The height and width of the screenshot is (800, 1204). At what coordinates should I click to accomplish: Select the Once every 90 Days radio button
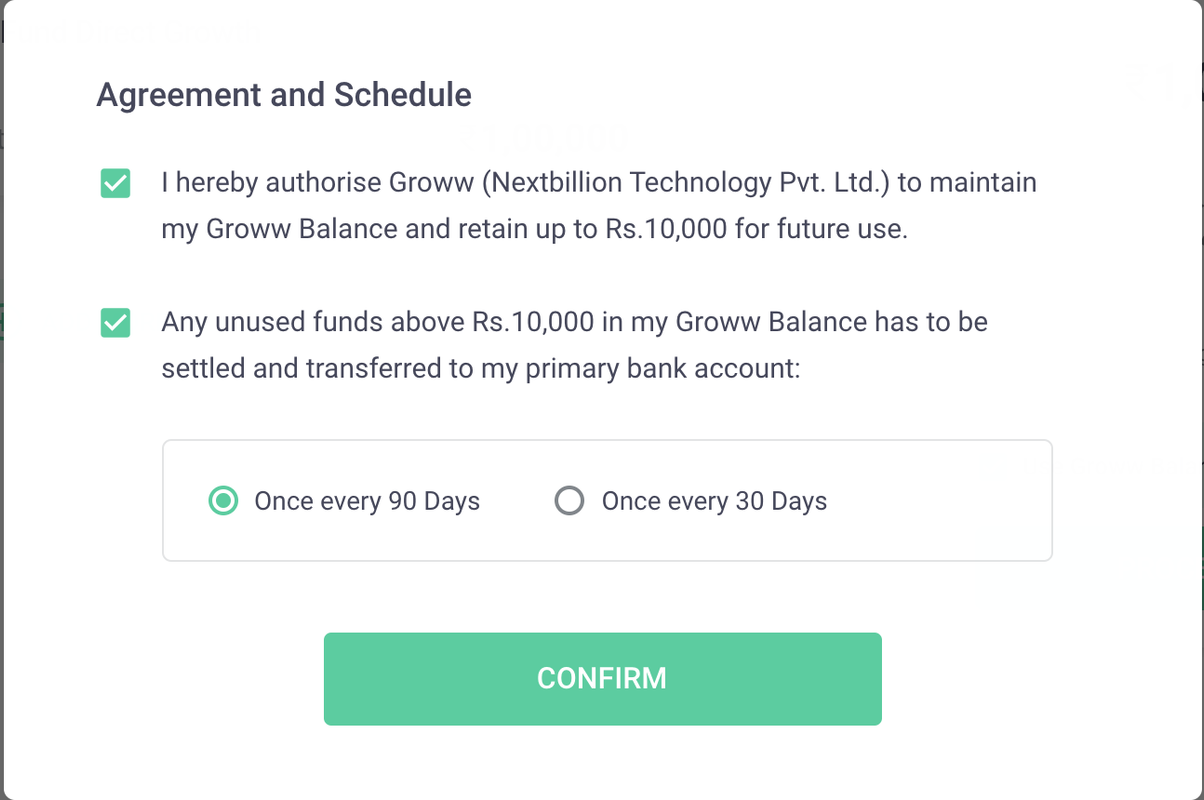[223, 501]
